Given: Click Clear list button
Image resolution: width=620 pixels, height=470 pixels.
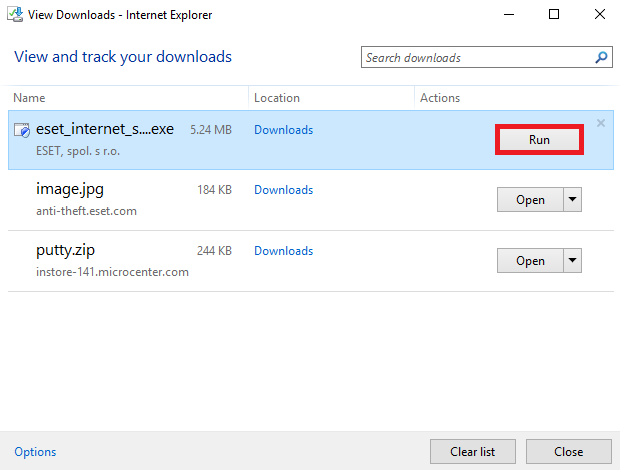Looking at the screenshot, I should (473, 451).
